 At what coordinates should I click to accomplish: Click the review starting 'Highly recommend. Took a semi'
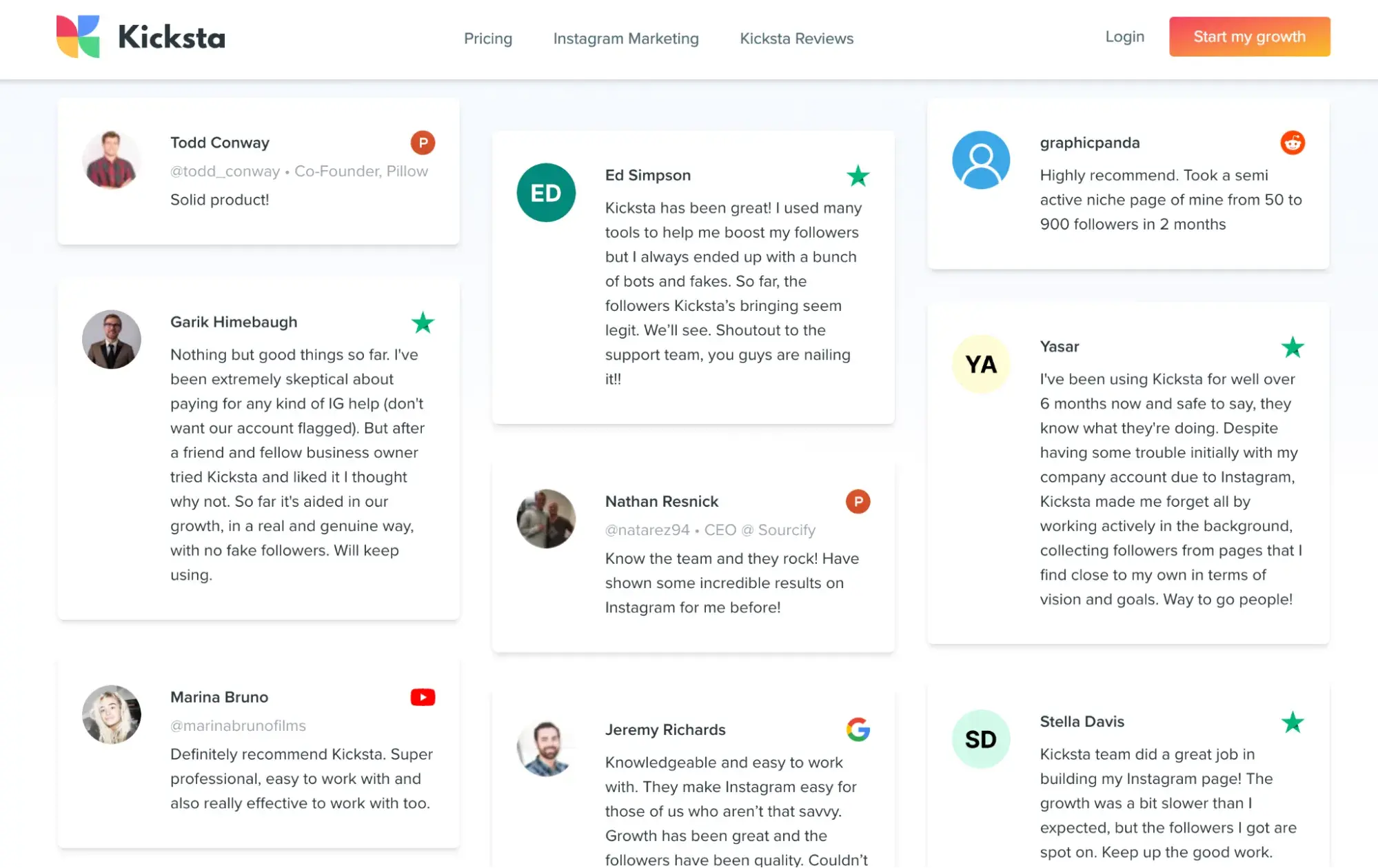click(1171, 200)
